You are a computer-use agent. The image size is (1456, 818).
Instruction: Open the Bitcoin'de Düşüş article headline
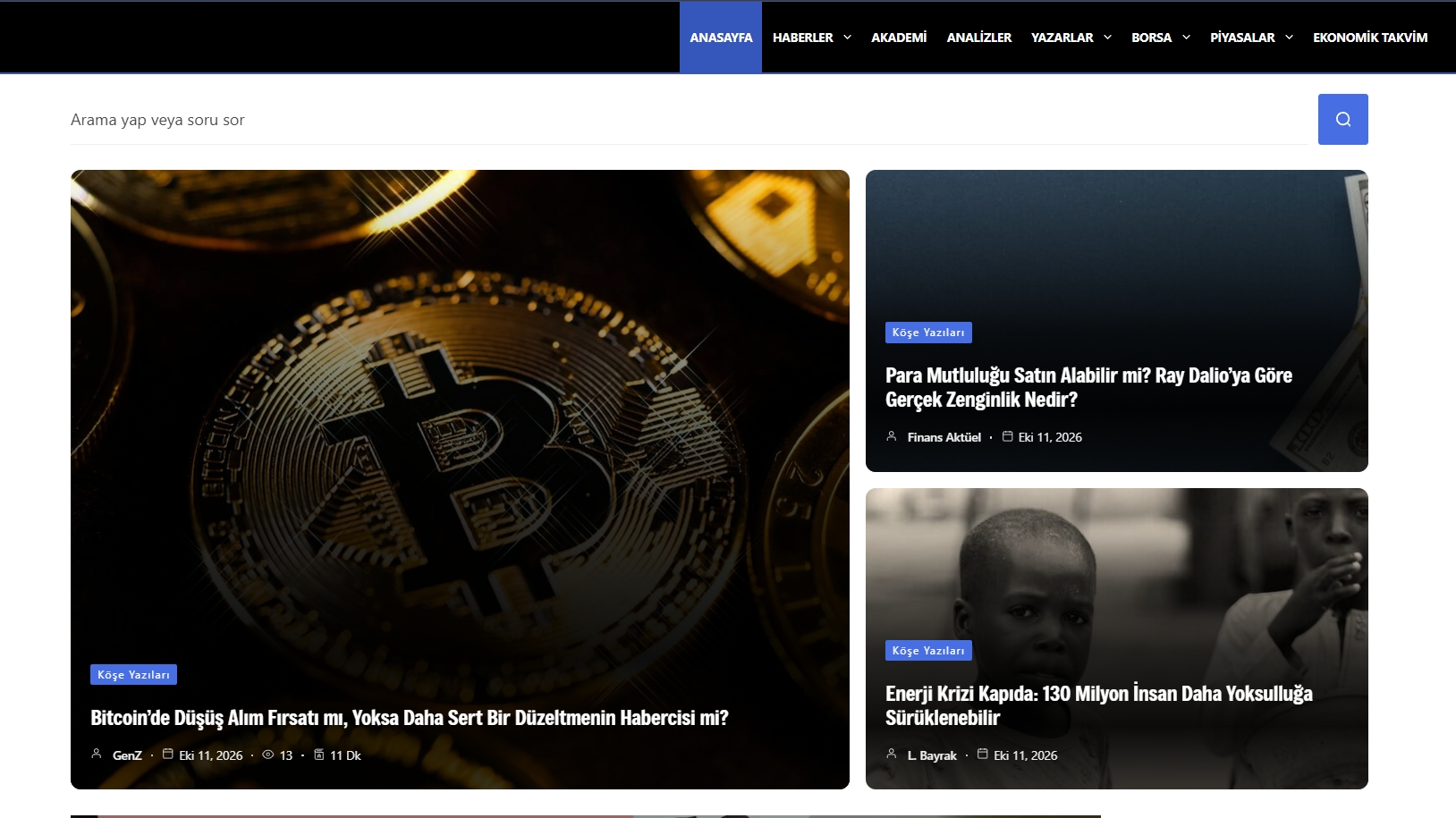pyautogui.click(x=410, y=718)
